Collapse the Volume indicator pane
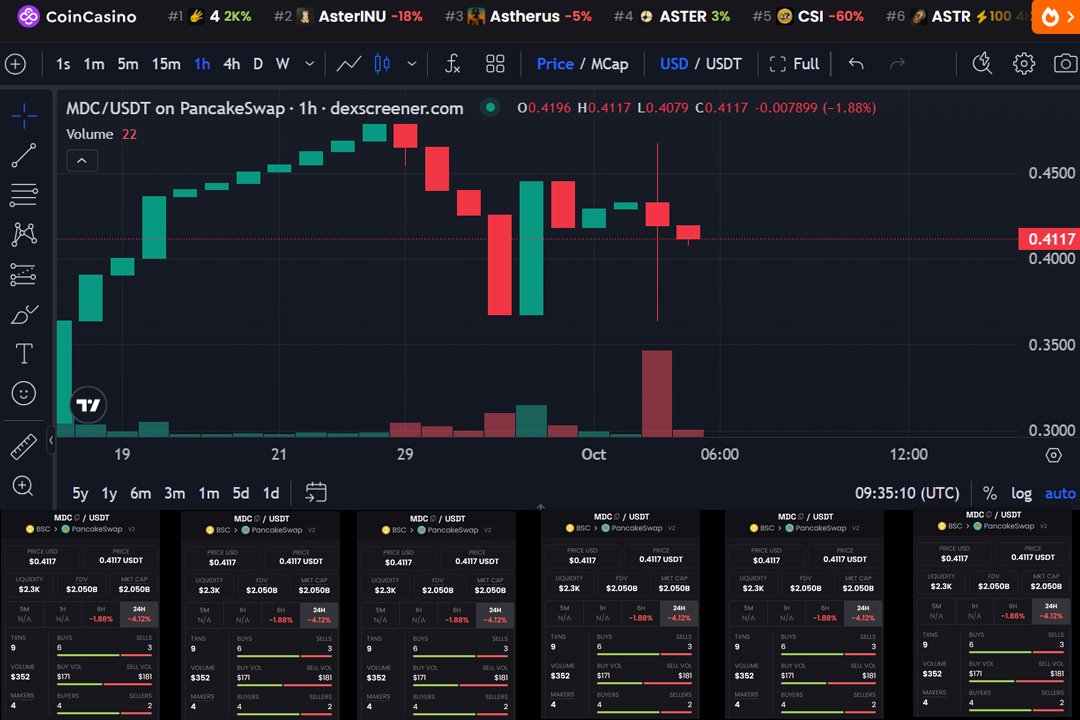This screenshot has width=1080, height=720. pos(81,160)
